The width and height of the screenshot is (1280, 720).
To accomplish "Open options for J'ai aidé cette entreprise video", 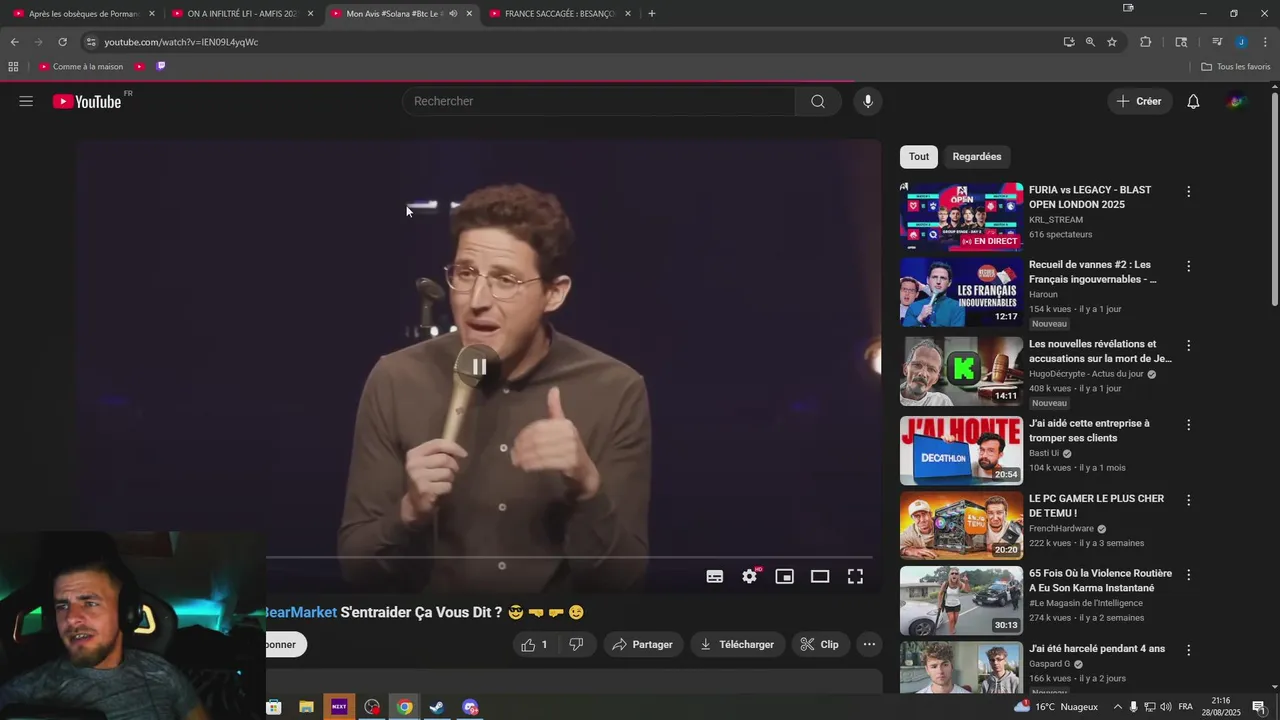I will (x=1189, y=424).
